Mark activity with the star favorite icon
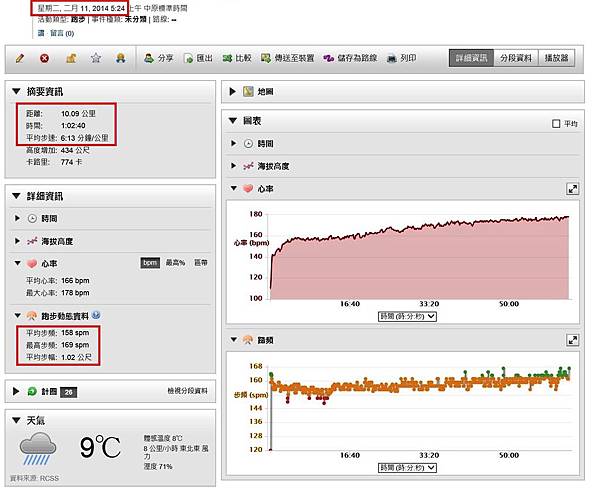Viewport: 600px width, 493px height. [x=96, y=58]
